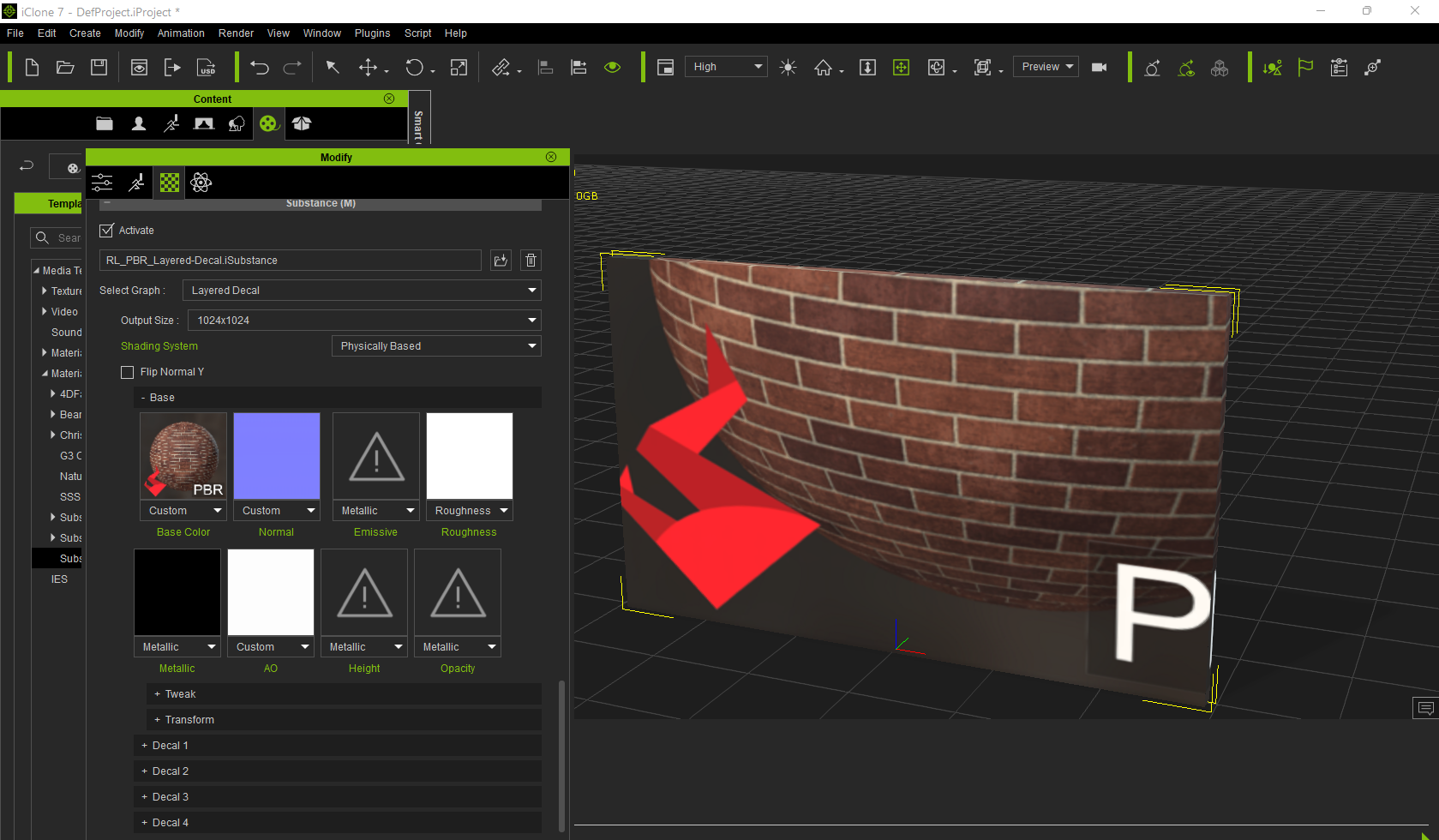Expand the Tweak section
1439x840 pixels.
click(x=344, y=693)
